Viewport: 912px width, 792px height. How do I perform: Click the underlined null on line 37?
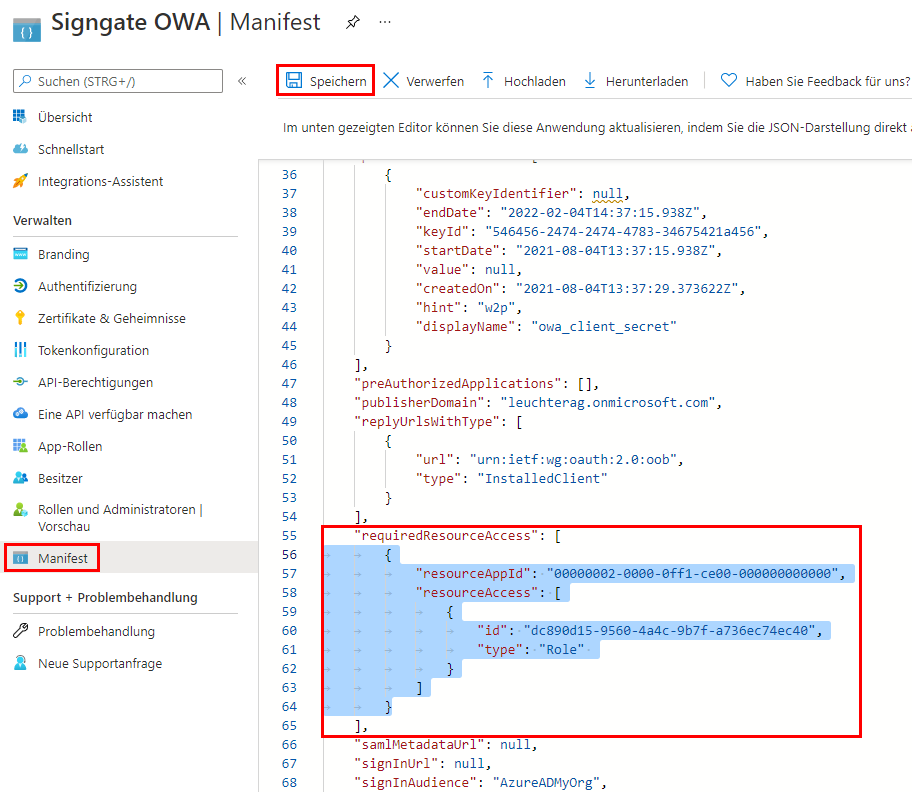coord(607,194)
